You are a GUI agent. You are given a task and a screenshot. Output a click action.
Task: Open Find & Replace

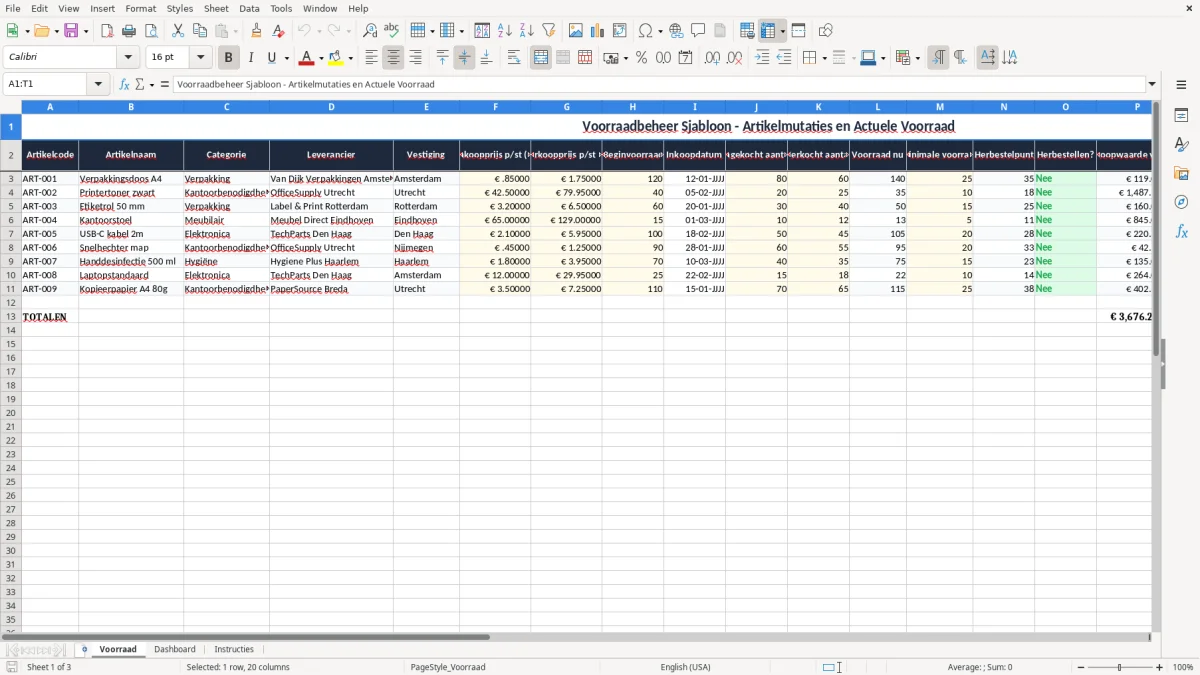pos(370,31)
